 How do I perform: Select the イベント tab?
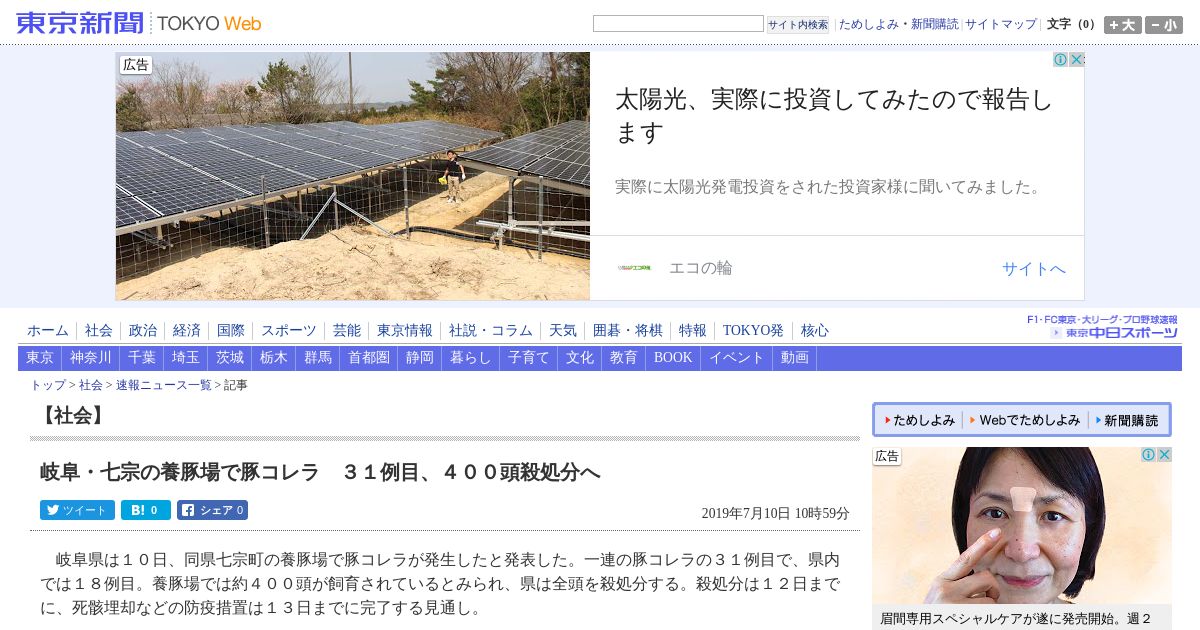point(737,358)
